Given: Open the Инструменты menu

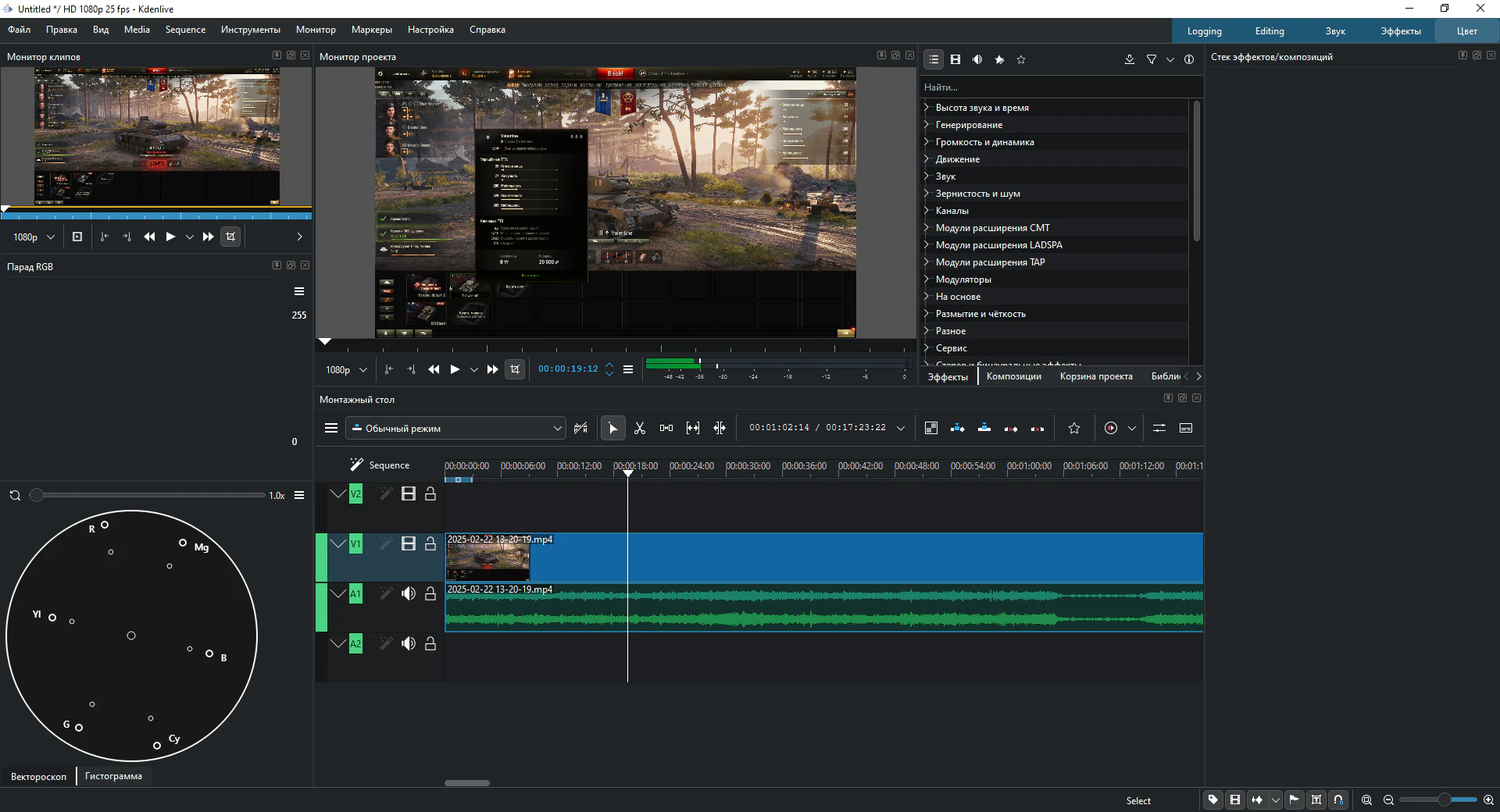Looking at the screenshot, I should 250,30.
